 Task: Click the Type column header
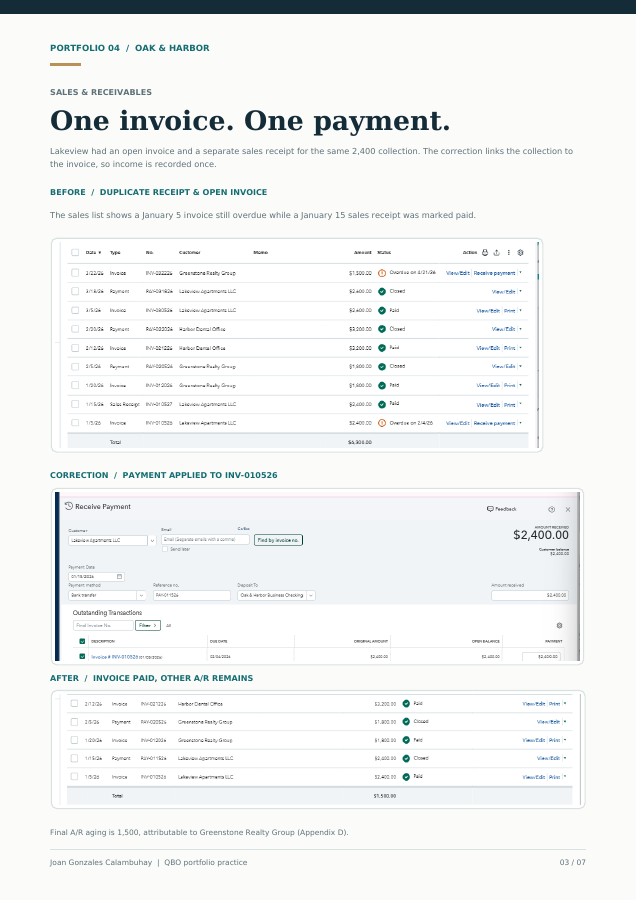[x=115, y=253]
